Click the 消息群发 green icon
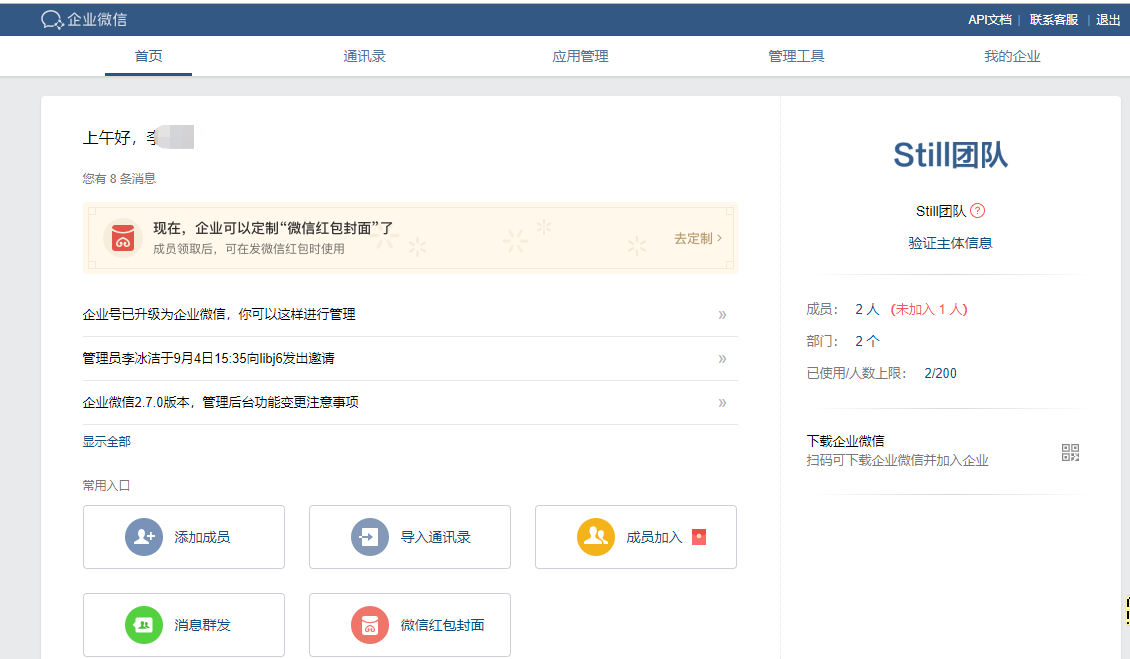The width and height of the screenshot is (1130, 659). (144, 625)
